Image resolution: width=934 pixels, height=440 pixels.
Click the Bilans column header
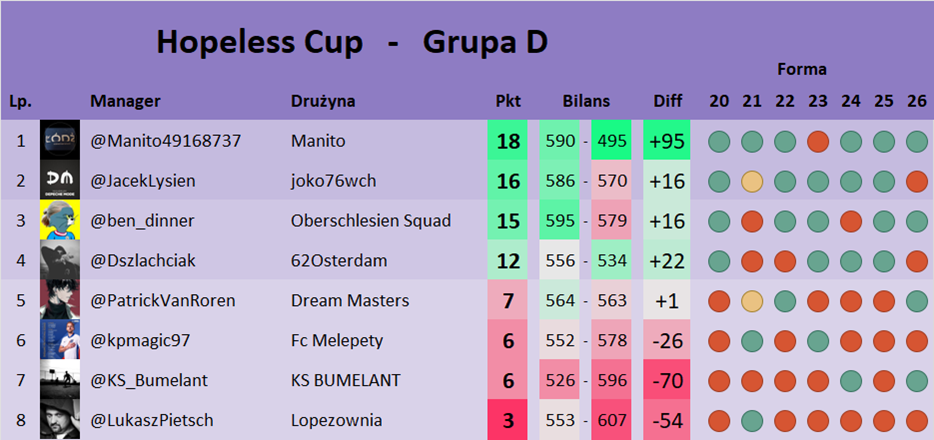(586, 101)
